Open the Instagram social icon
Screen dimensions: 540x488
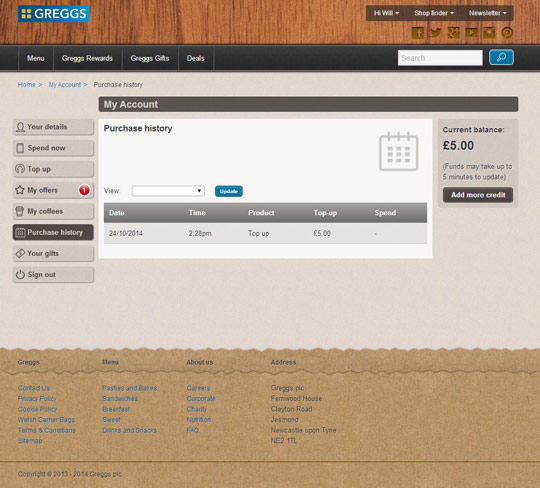[x=489, y=33]
